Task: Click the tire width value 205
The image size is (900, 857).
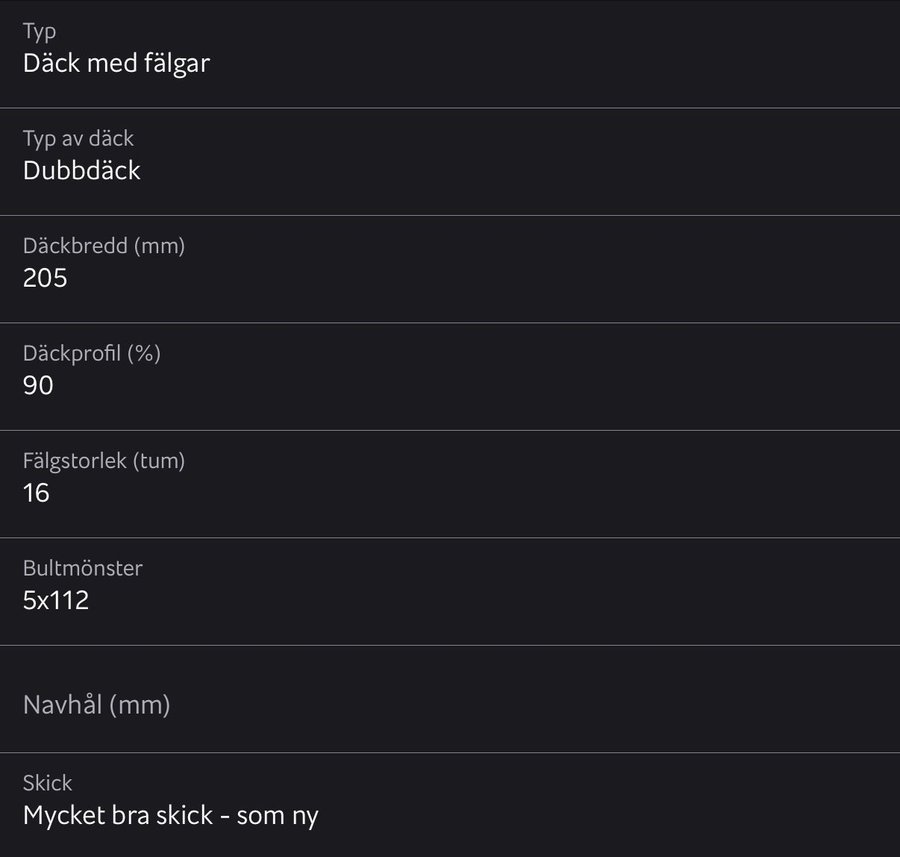Action: click(x=45, y=278)
